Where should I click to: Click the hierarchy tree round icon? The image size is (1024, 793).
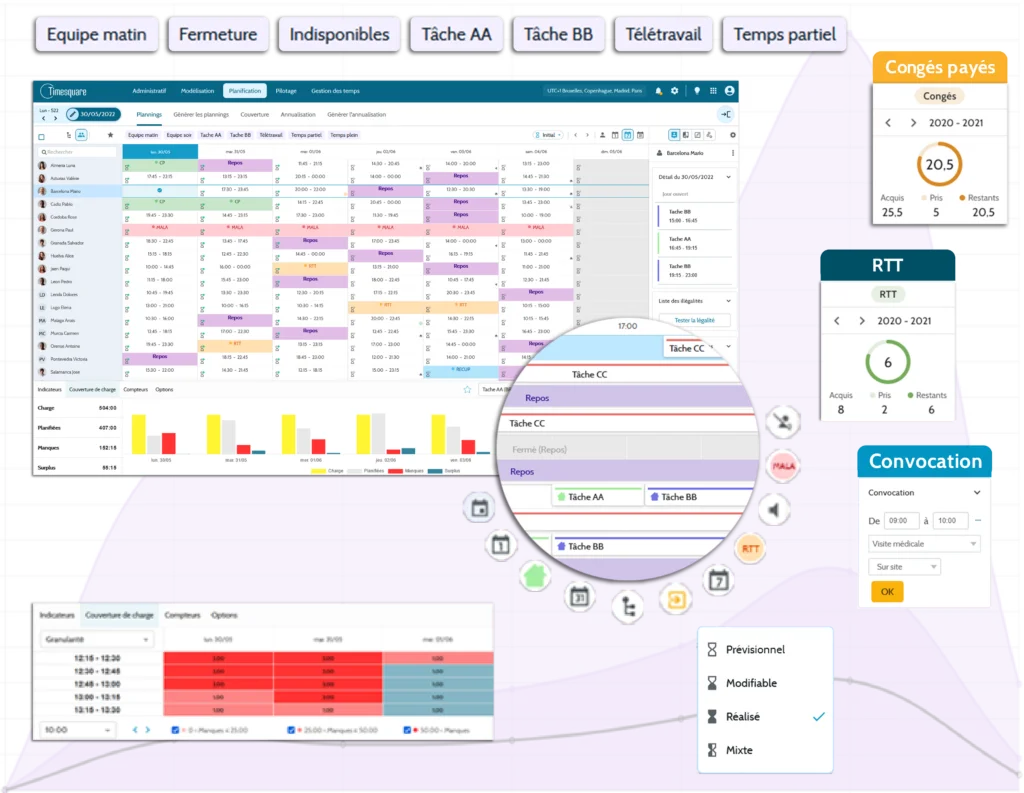[627, 606]
